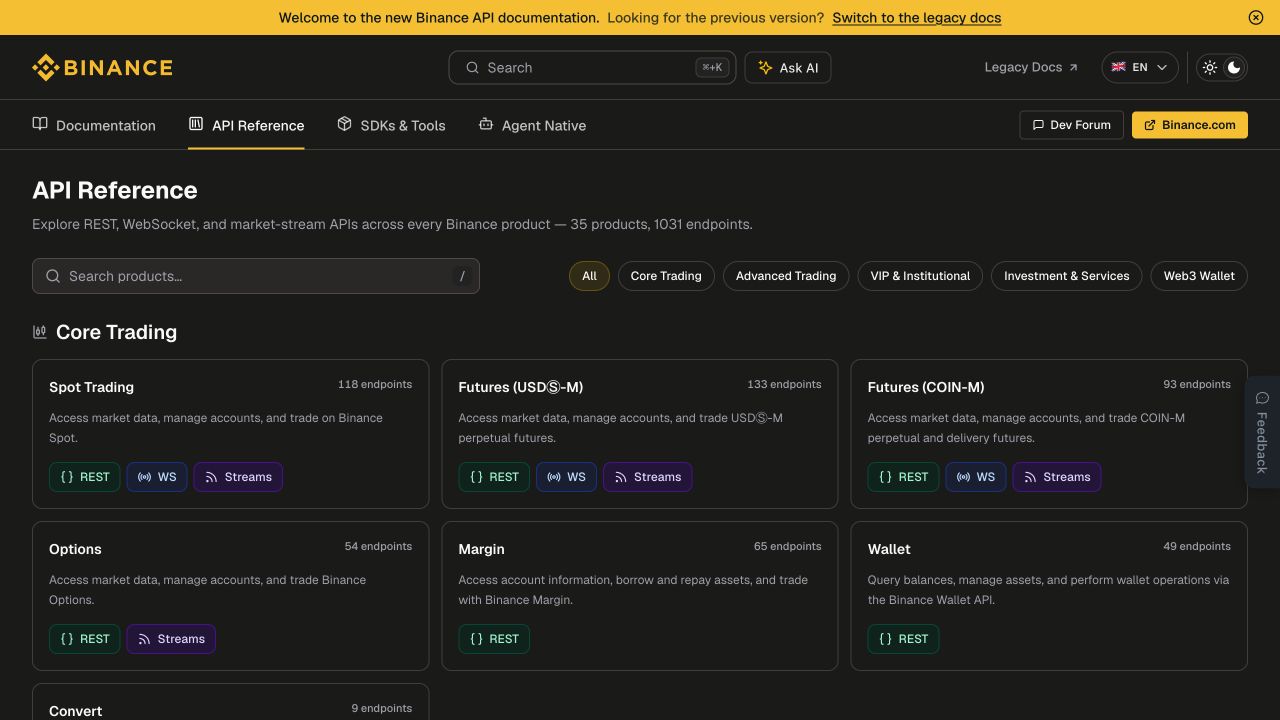Open the Futures (COIN-M) card title
The height and width of the screenshot is (720, 1280).
[x=926, y=387]
